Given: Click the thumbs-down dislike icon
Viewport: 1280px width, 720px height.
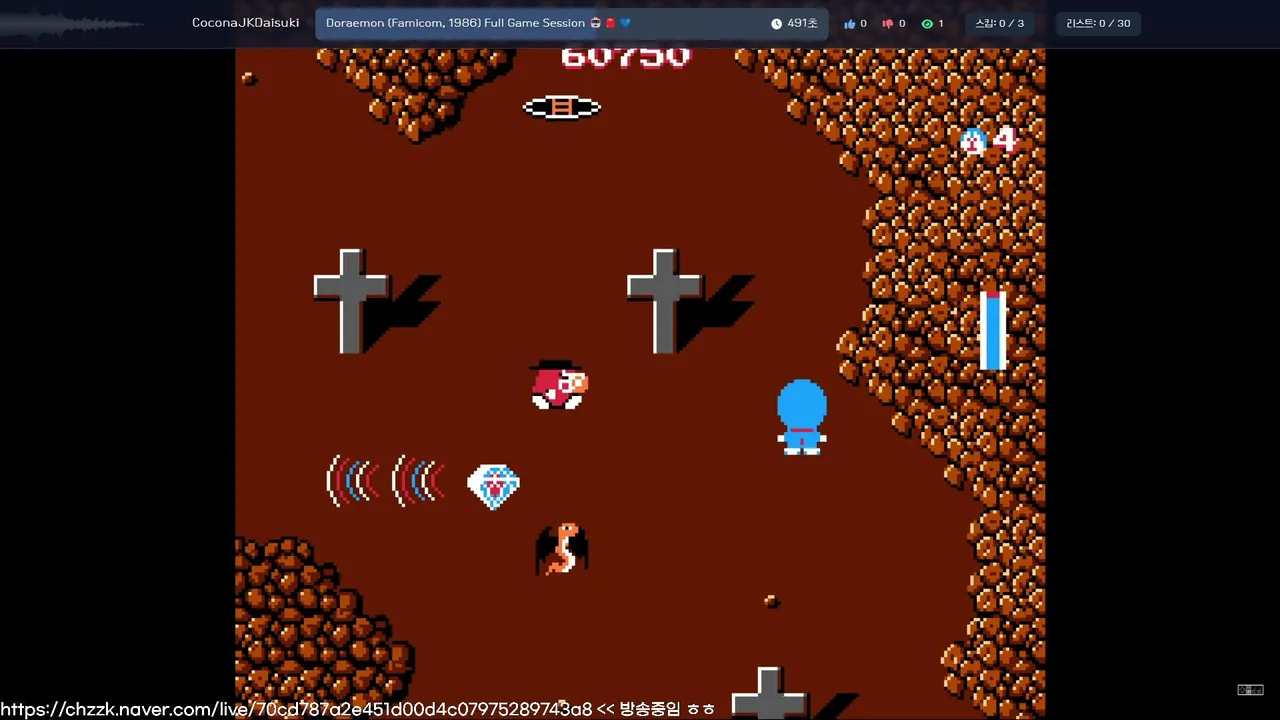Looking at the screenshot, I should pos(887,24).
